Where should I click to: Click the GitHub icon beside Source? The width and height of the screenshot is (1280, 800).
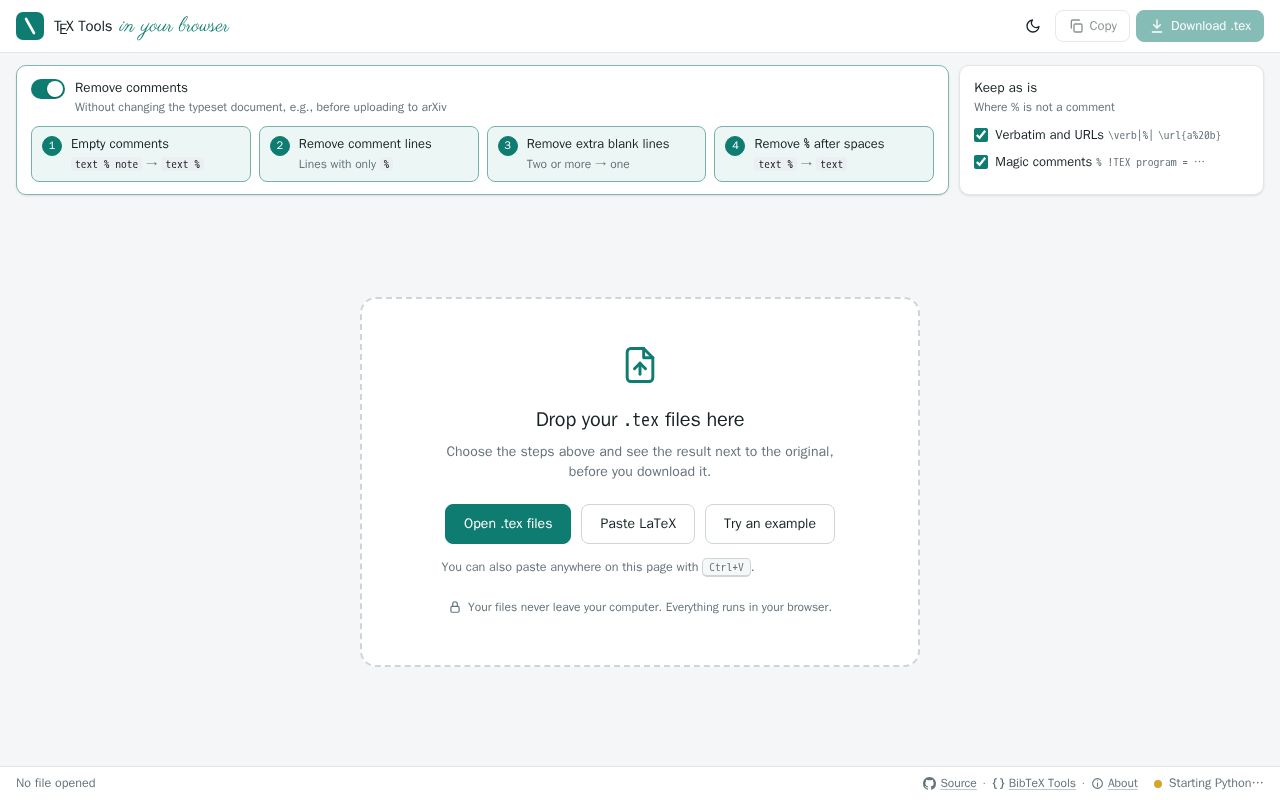(929, 783)
